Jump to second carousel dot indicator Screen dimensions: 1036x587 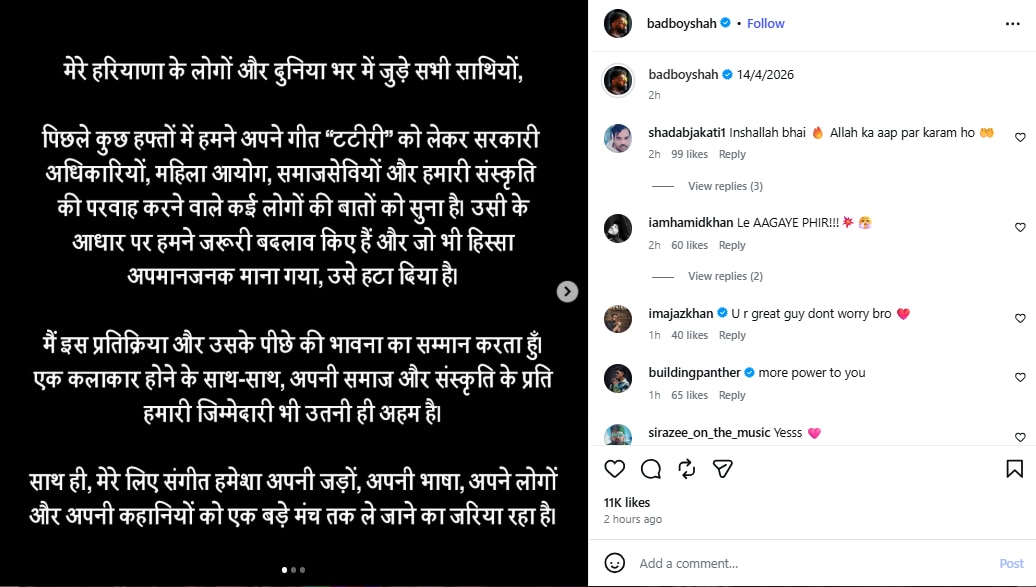point(293,570)
